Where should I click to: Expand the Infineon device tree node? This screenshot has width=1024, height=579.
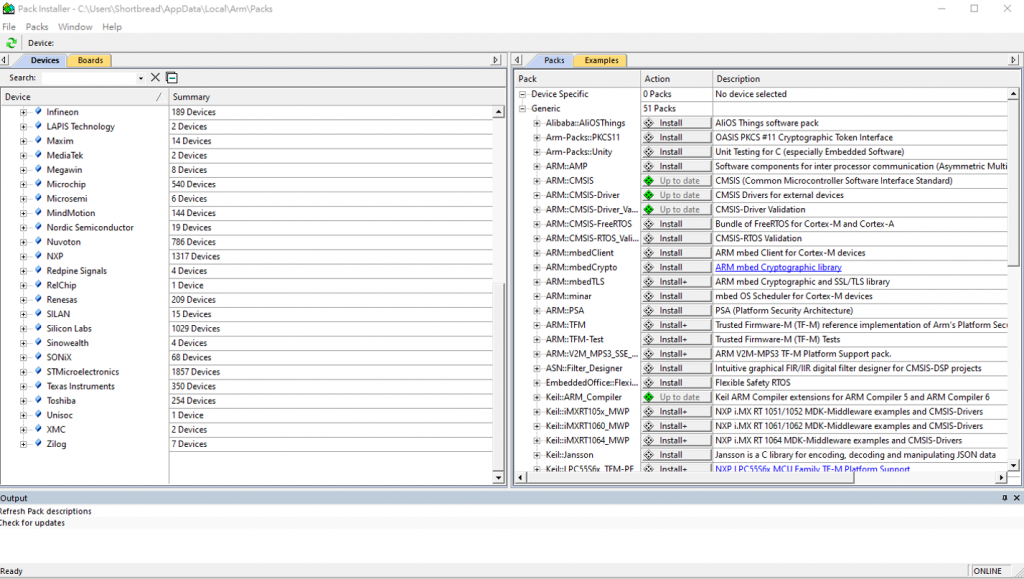(x=24, y=112)
